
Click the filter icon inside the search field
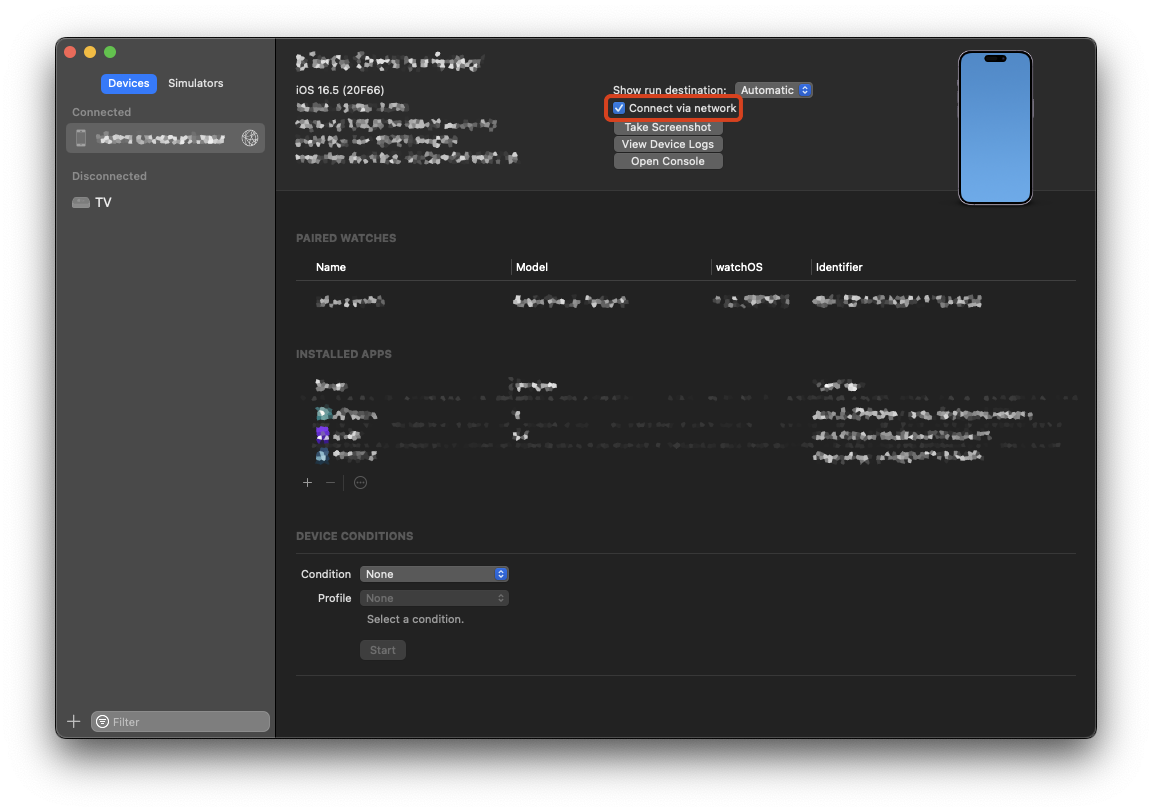[102, 721]
